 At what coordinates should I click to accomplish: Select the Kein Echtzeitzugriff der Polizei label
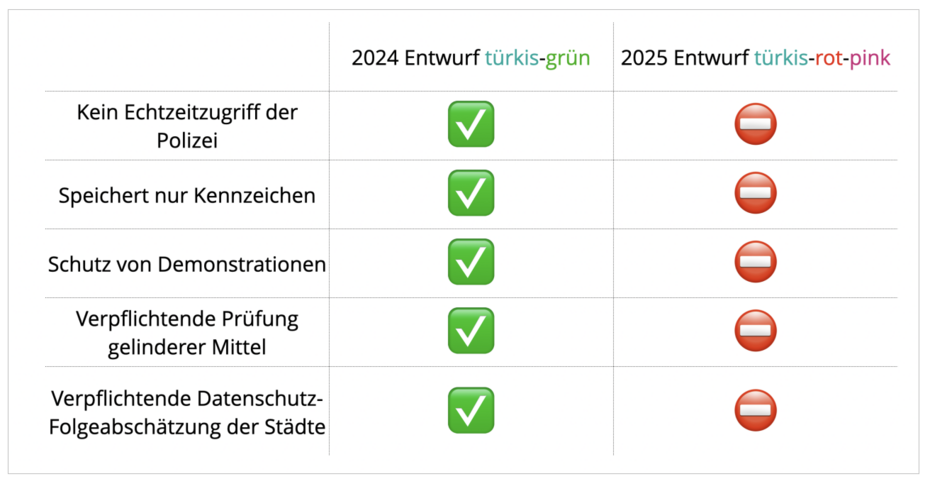point(187,125)
